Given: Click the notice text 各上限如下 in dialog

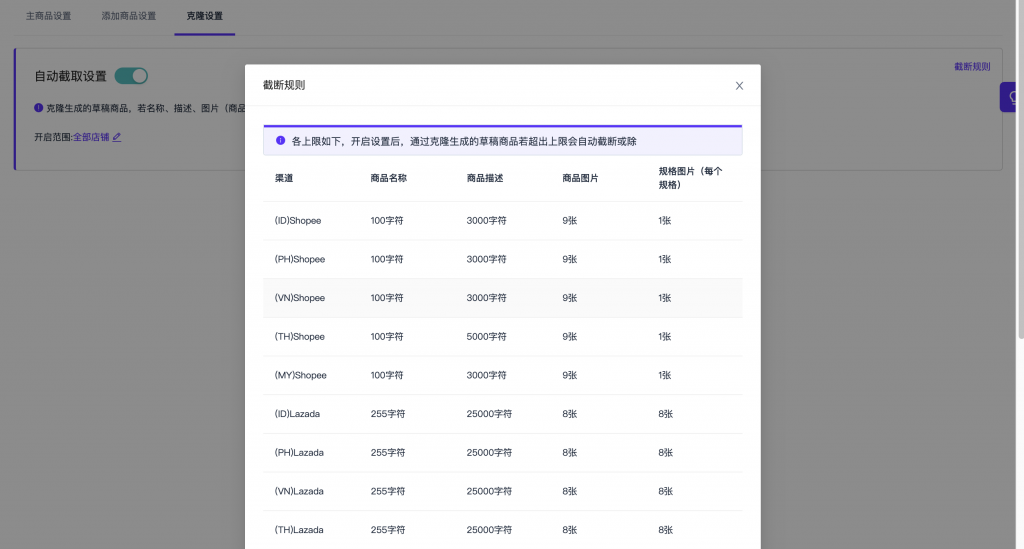Looking at the screenshot, I should point(464,141).
